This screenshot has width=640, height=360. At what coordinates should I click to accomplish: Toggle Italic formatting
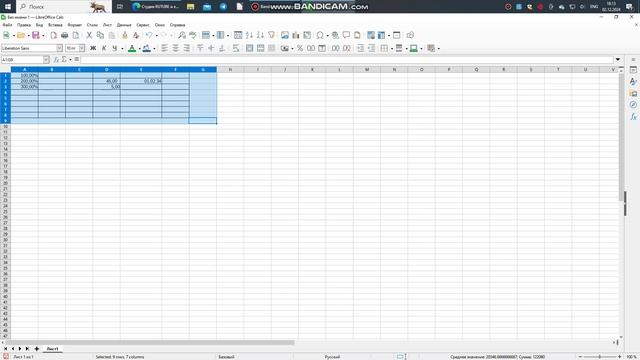point(104,48)
